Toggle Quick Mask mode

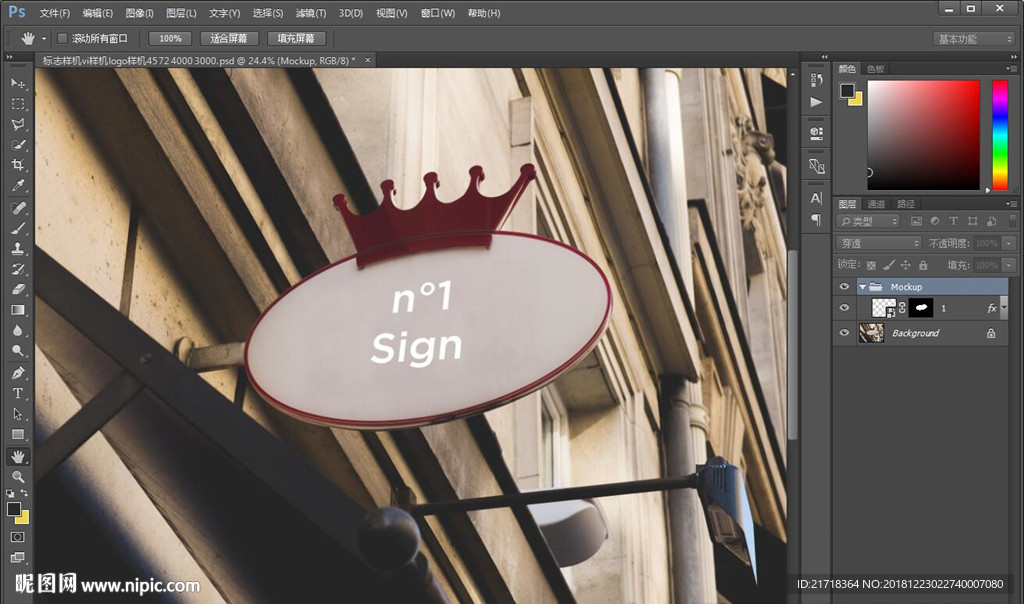pyautogui.click(x=18, y=537)
